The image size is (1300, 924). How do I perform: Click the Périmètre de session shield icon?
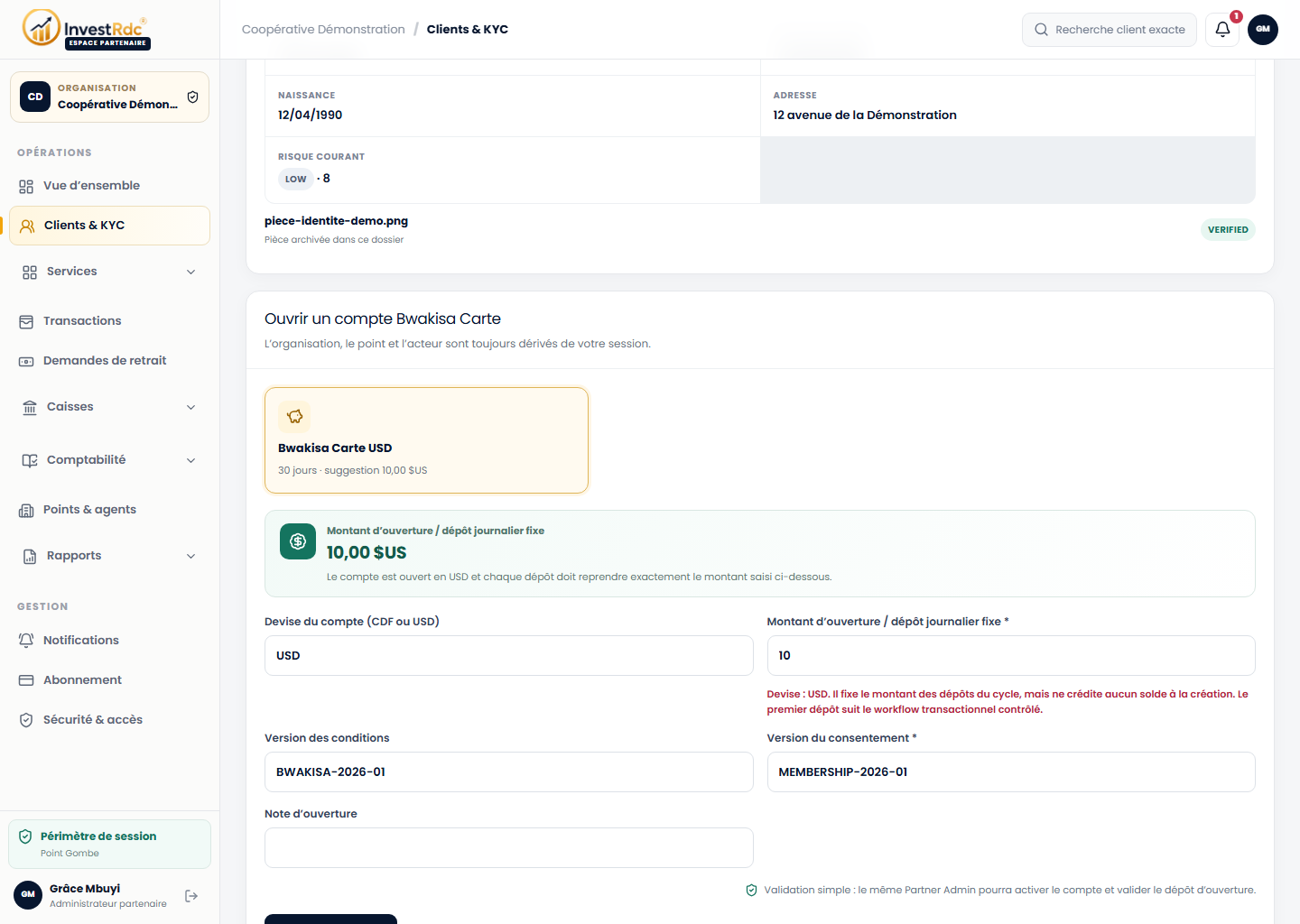[x=25, y=836]
